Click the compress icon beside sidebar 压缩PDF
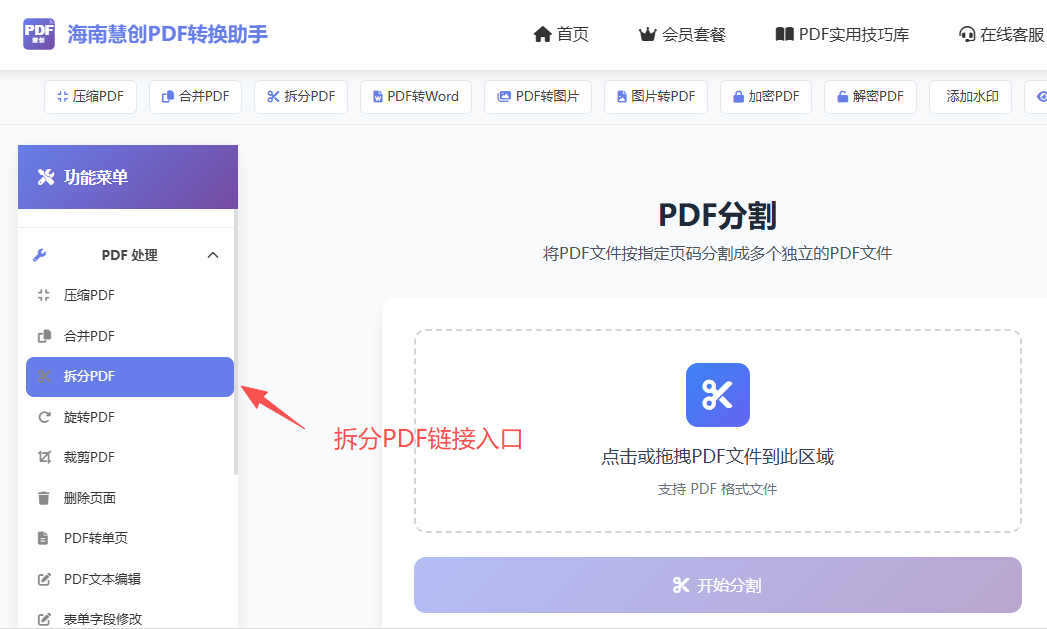Screen dimensions: 1047x629 [x=44, y=295]
